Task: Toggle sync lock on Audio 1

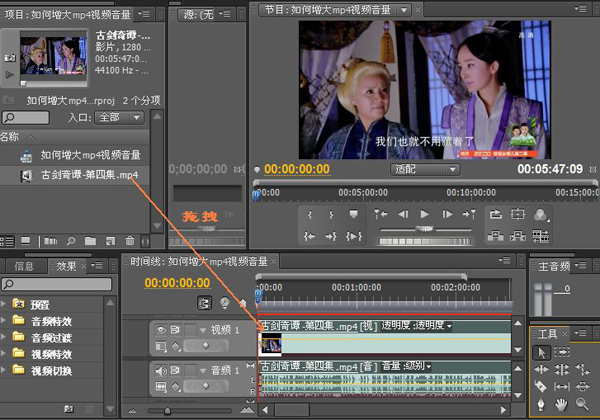Action: (x=175, y=370)
